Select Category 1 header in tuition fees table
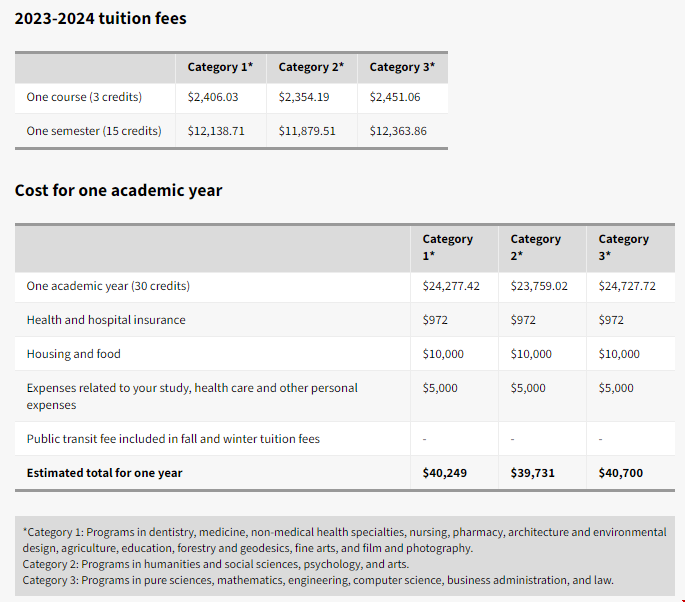Image resolution: width=685 pixels, height=602 pixels. pos(220,67)
